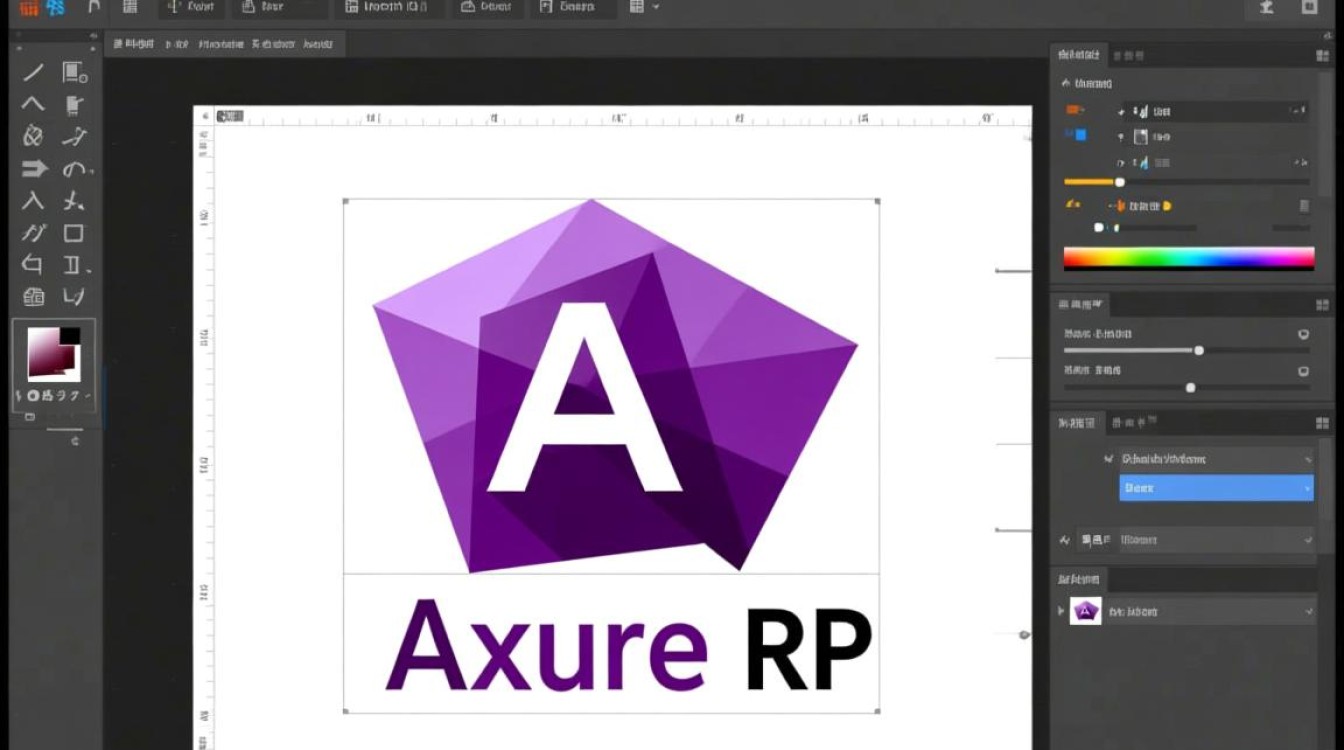
Task: Select the arrow selection tool
Action: pos(33,169)
